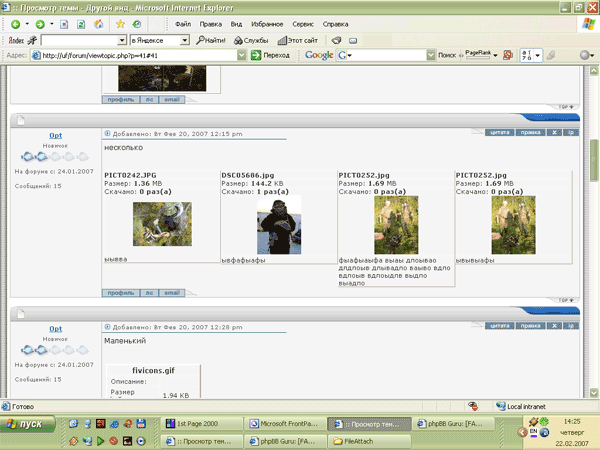The width and height of the screenshot is (600, 450).
Task: Click the email button below first post
Action: pyautogui.click(x=172, y=293)
